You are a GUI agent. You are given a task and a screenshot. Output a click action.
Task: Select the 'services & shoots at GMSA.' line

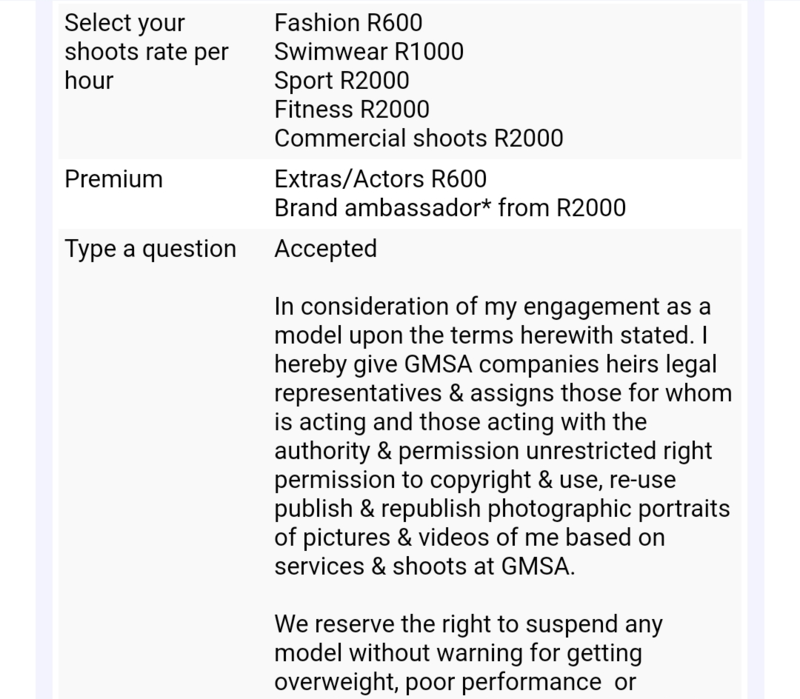pyautogui.click(x=424, y=566)
